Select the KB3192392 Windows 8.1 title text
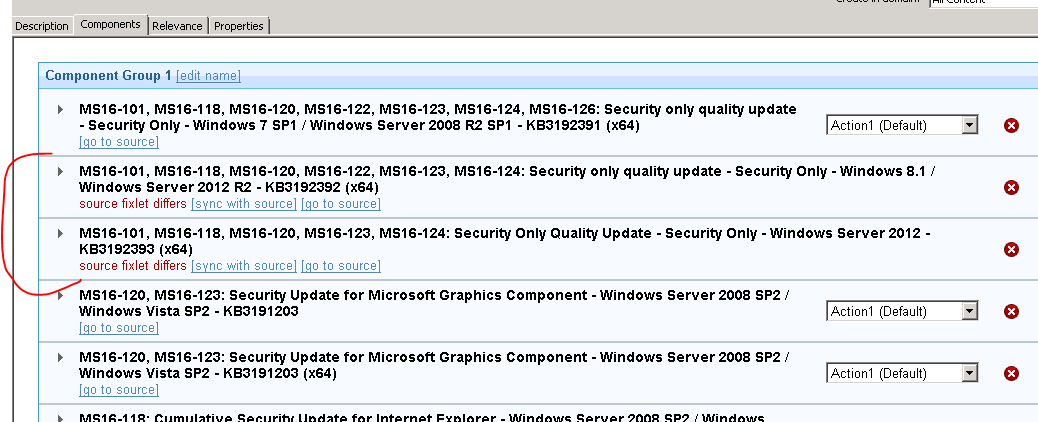The height and width of the screenshot is (422, 1038). tap(507, 180)
